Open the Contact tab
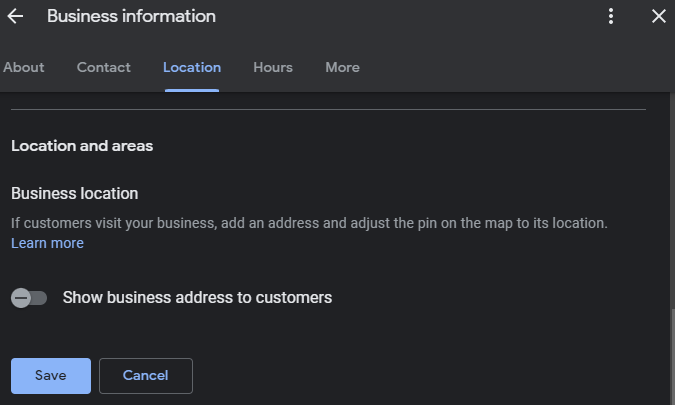The height and width of the screenshot is (405, 675). [104, 68]
